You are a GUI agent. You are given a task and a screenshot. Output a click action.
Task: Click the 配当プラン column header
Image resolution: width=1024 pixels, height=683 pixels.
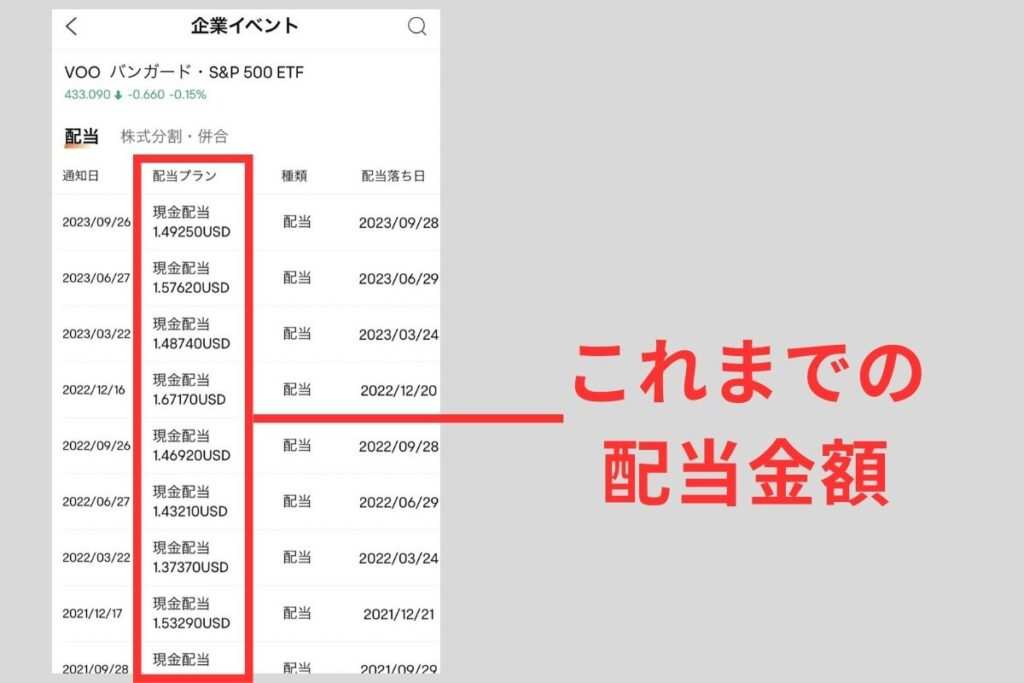coord(184,176)
